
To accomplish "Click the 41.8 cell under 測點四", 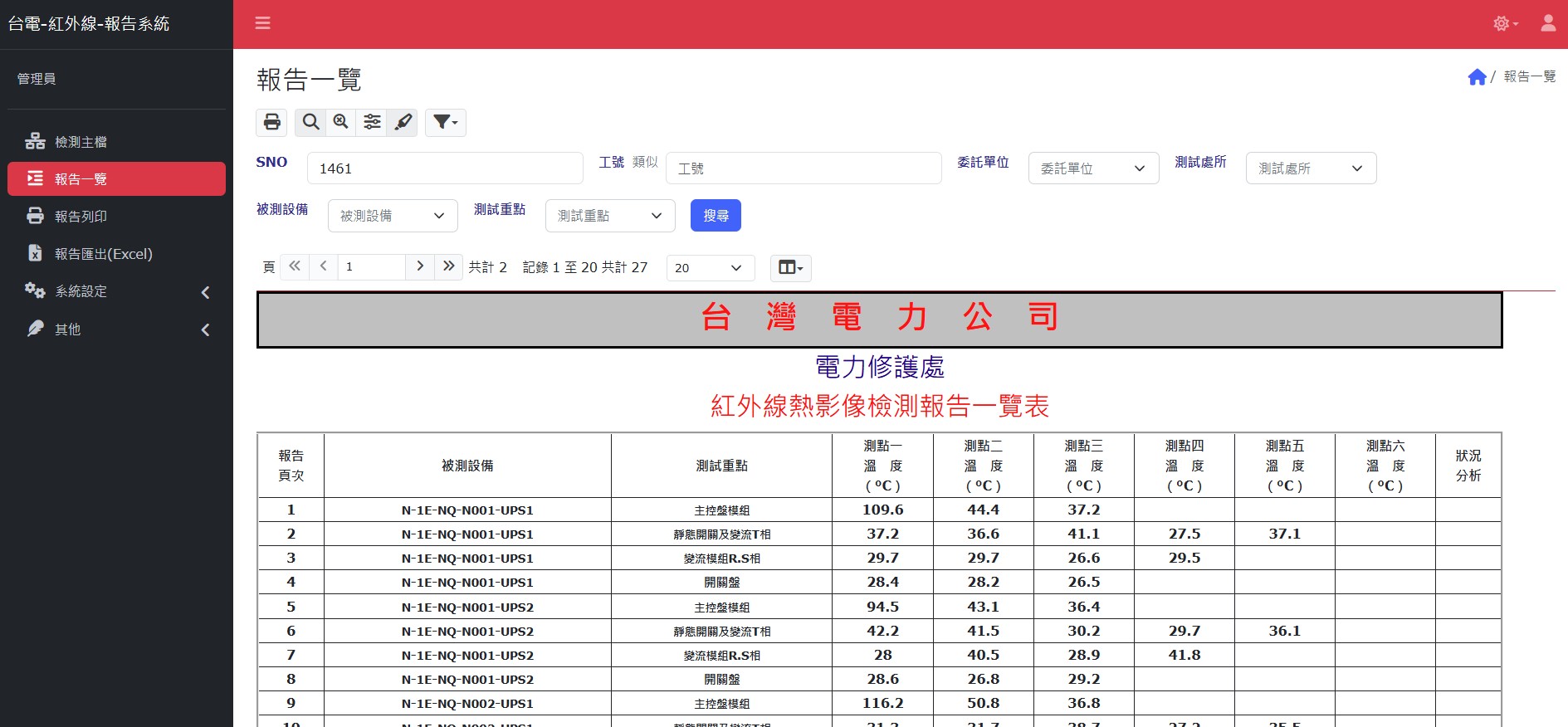I will (x=1184, y=655).
